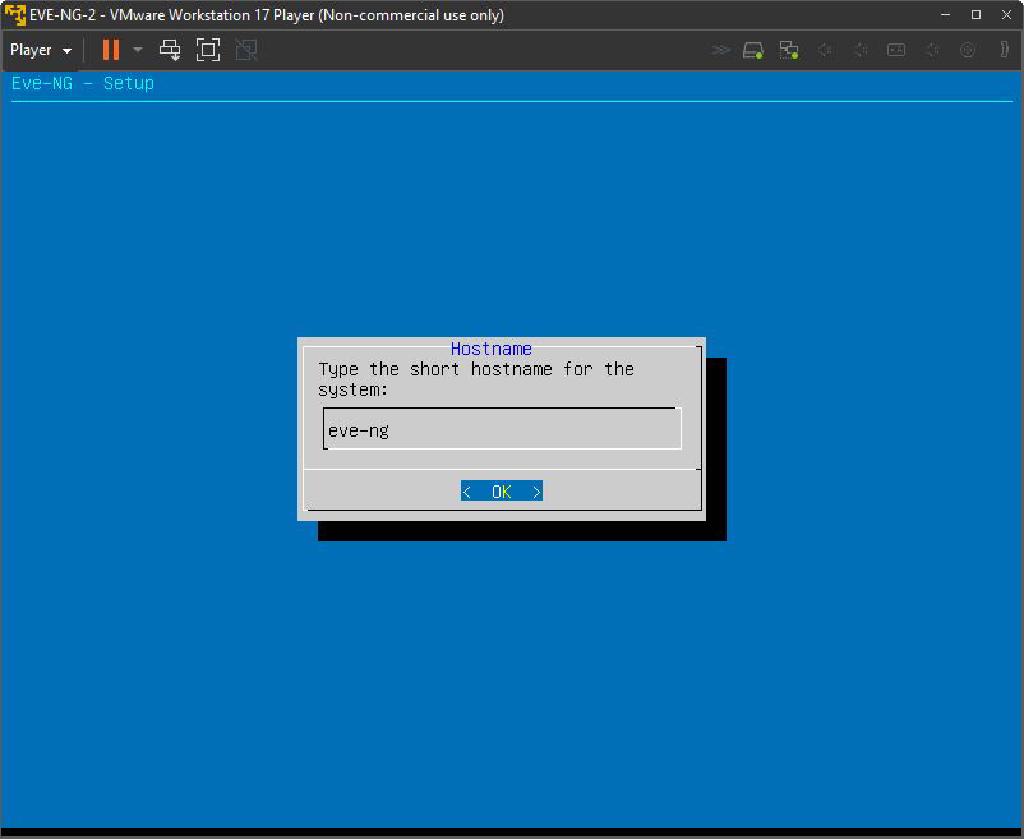Click the Unity mode icon
The height and width of the screenshot is (839, 1024).
[246, 50]
